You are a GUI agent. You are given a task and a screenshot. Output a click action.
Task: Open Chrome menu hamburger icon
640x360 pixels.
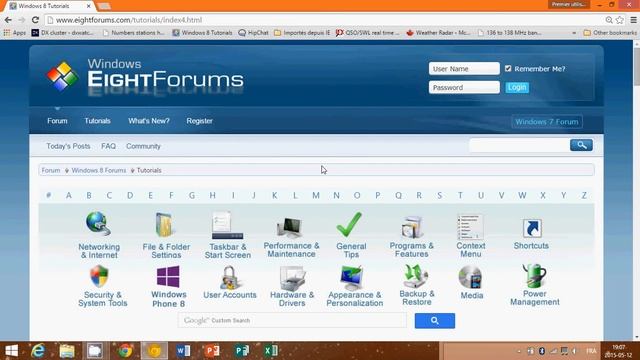(x=633, y=20)
